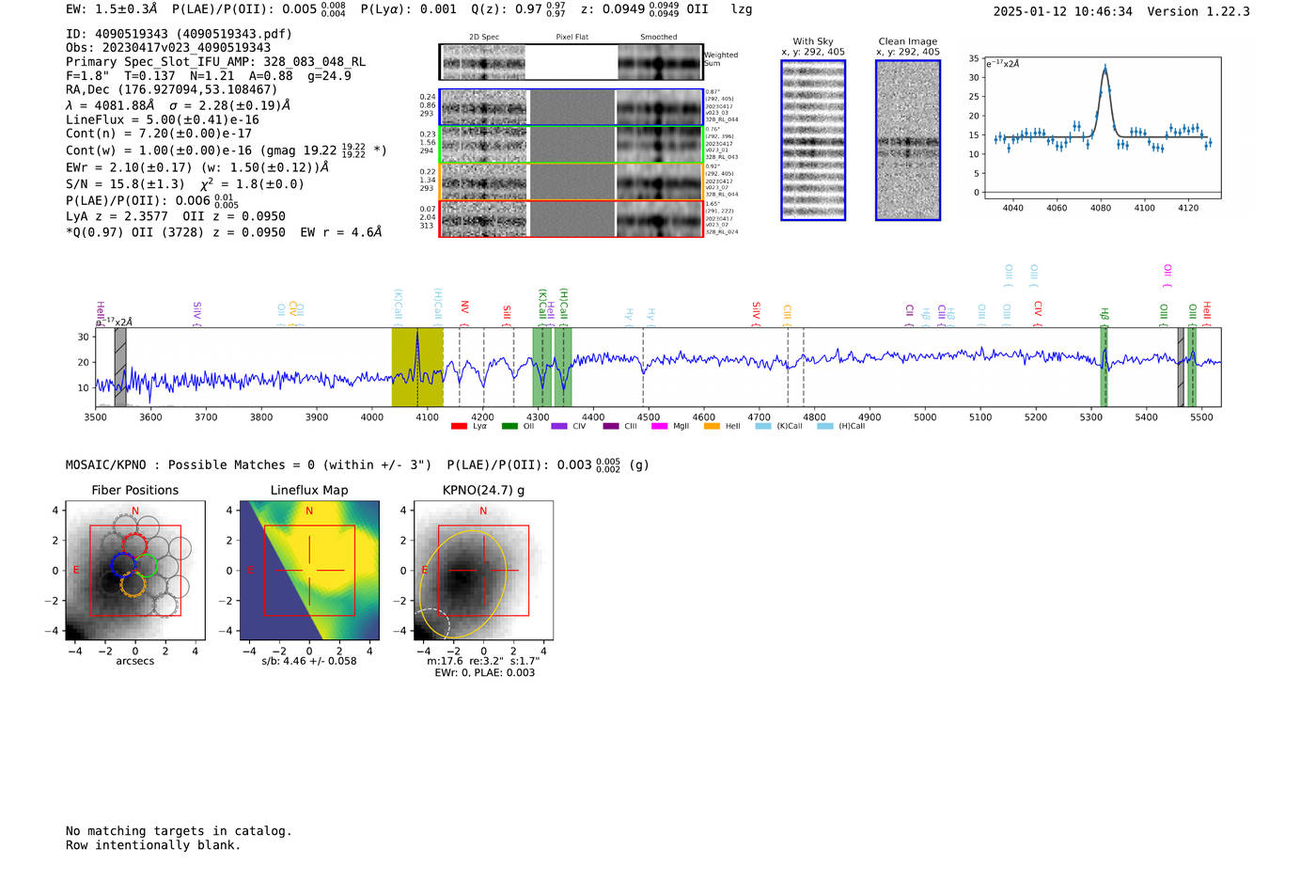Open the KPNO(24.7) g image
This screenshot has width=1316, height=896.
[483, 571]
